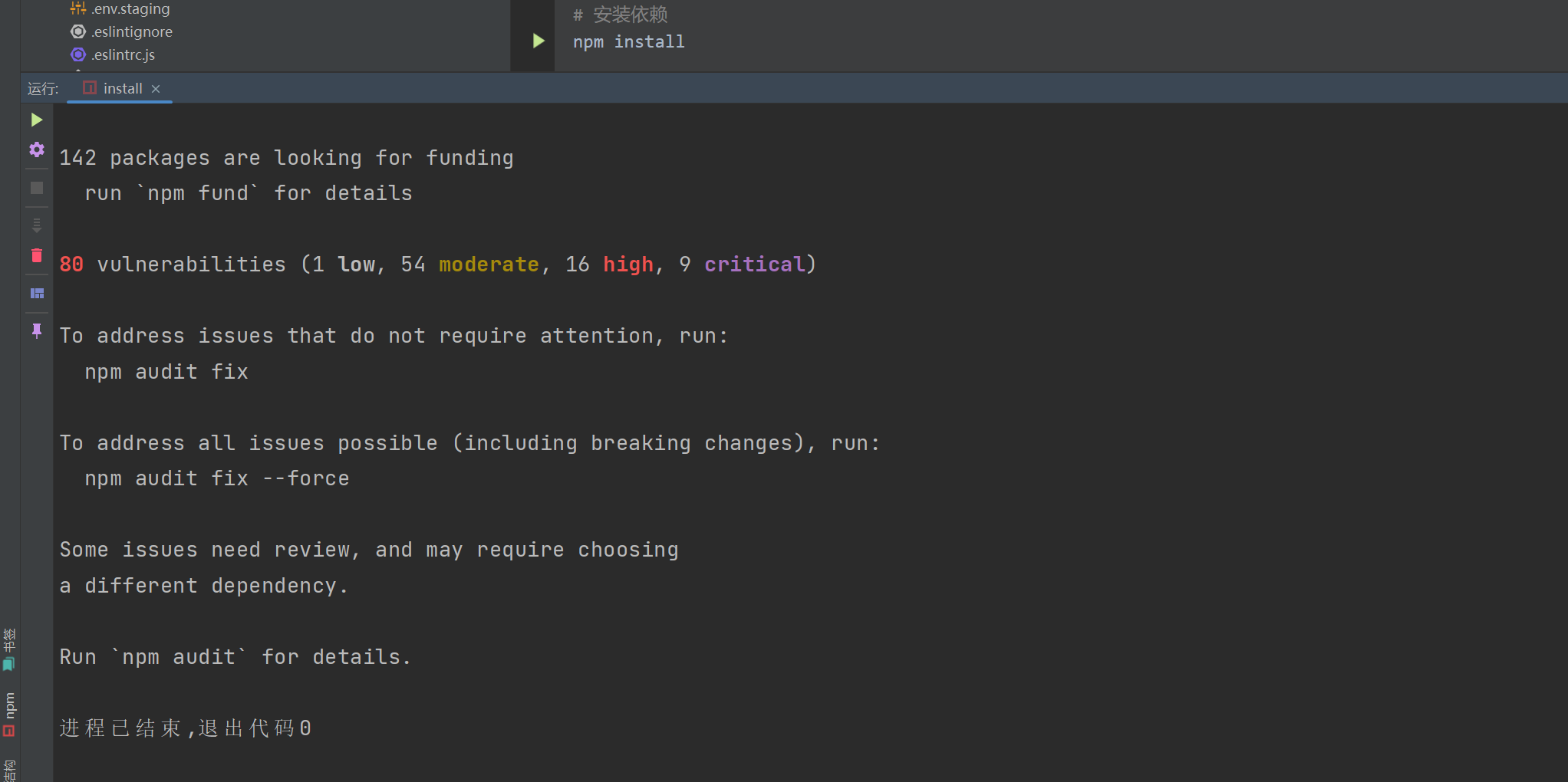Open .eslintignore file in project tree
This screenshot has height=782, width=1568.
[x=123, y=31]
